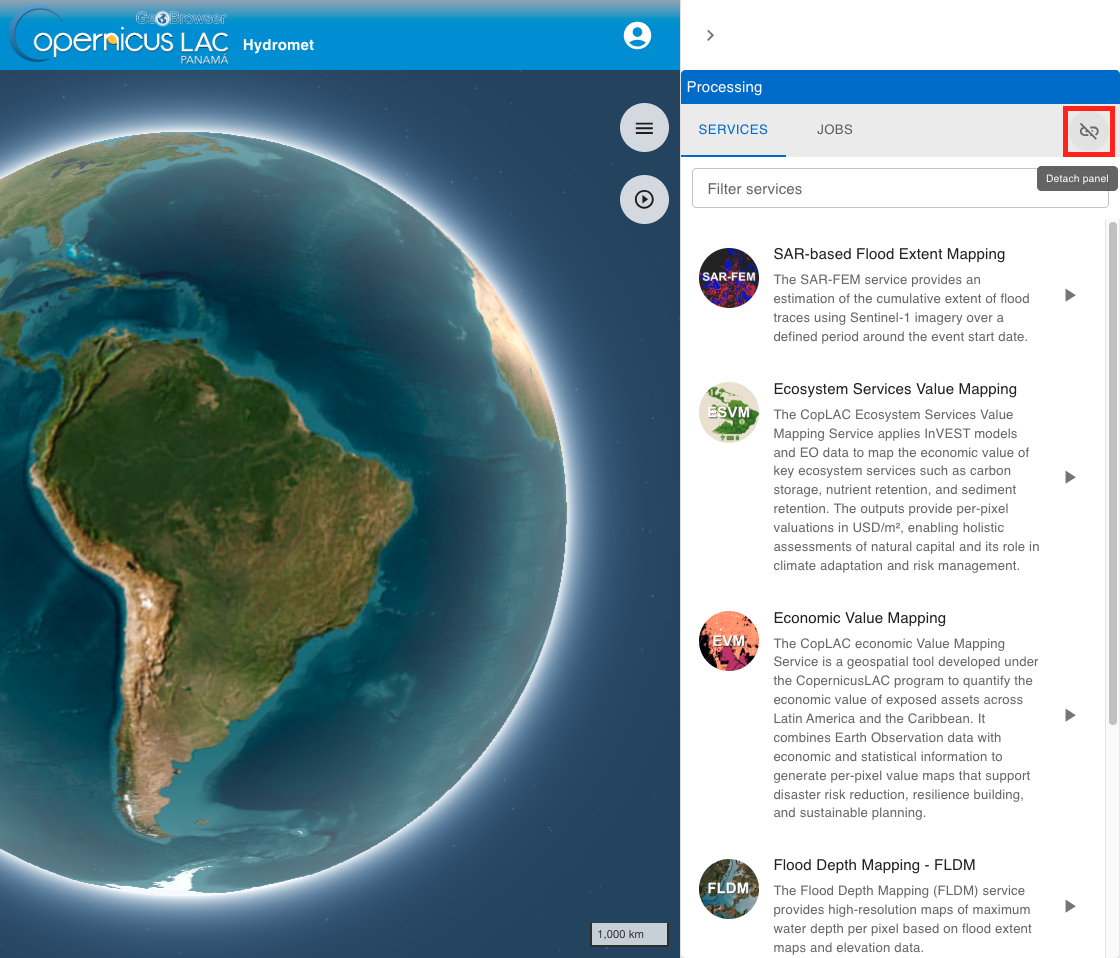1120x958 pixels.
Task: Click the services list vertical scrollbar
Action: point(1112,470)
